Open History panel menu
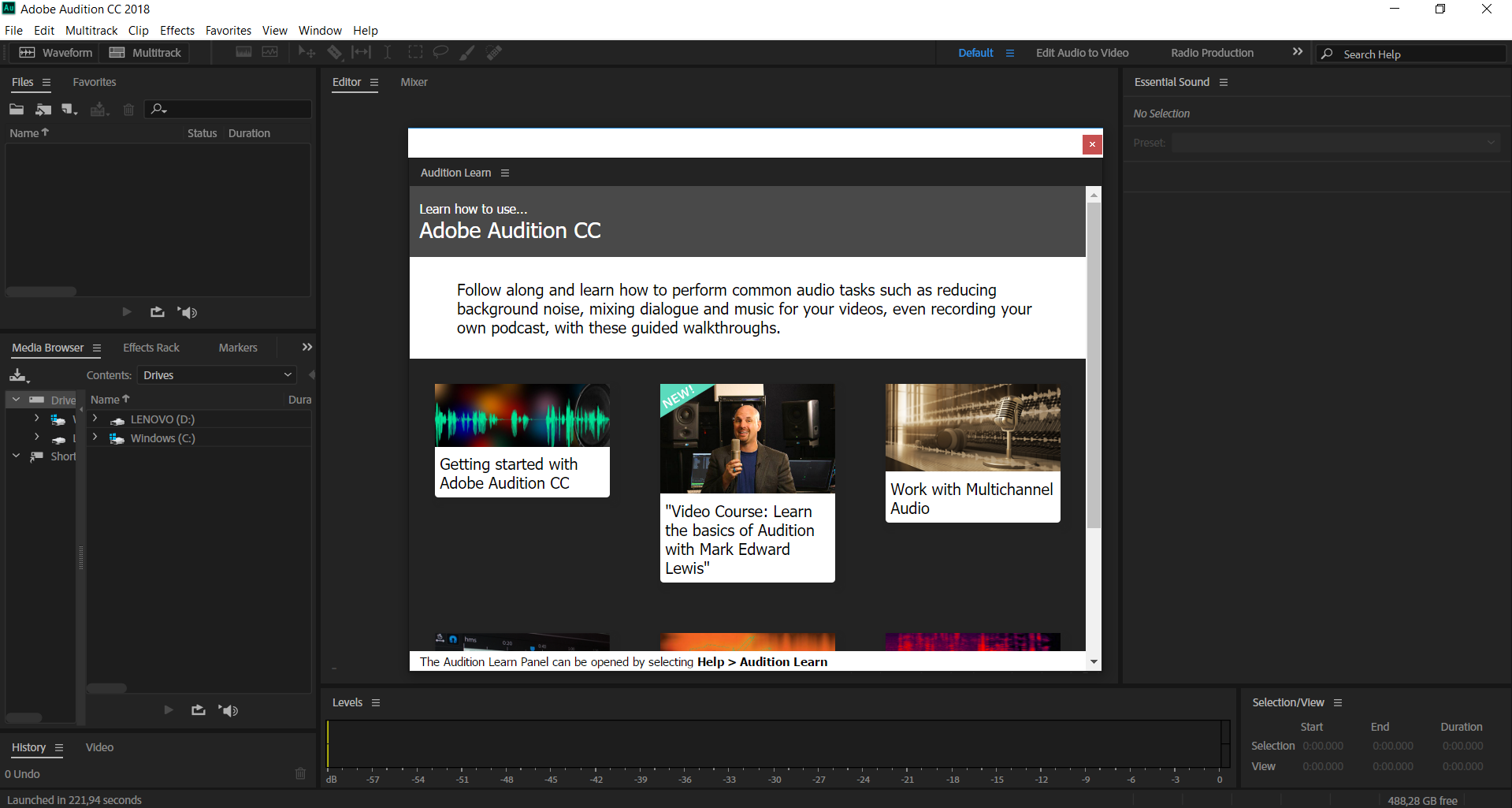Screen dimensions: 1512x808 [x=59, y=747]
